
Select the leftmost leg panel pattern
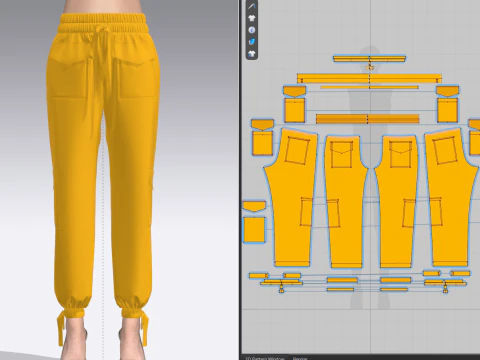(292, 197)
